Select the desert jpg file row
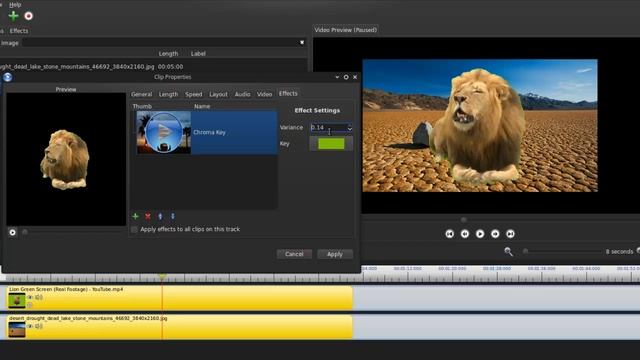Screen dimensions: 640x360 click(x=153, y=67)
